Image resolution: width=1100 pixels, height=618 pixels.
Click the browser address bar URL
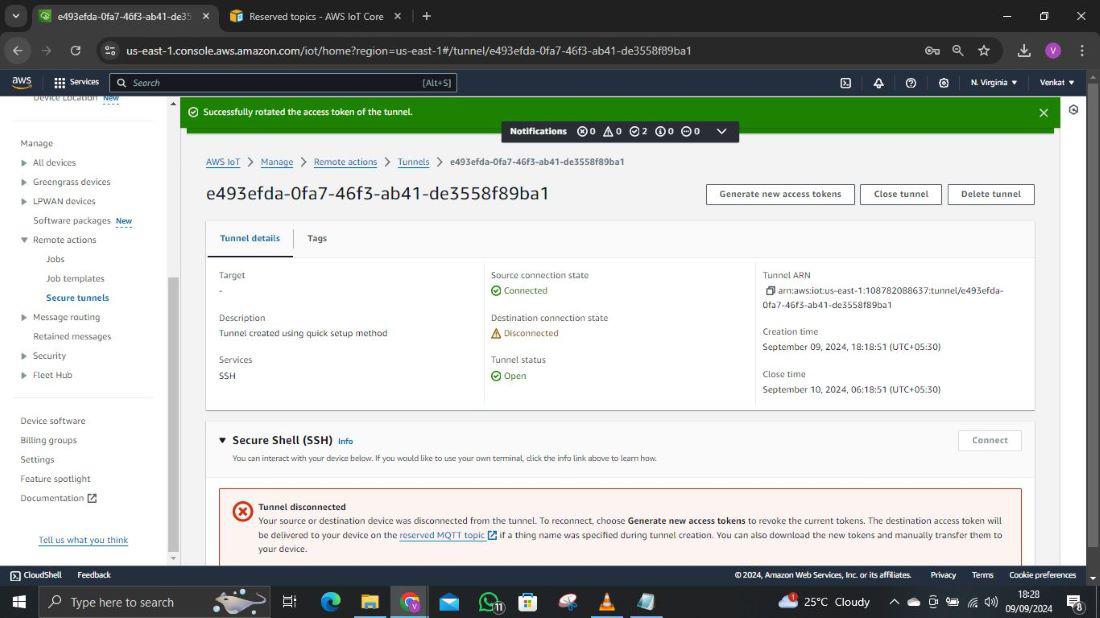coord(408,51)
